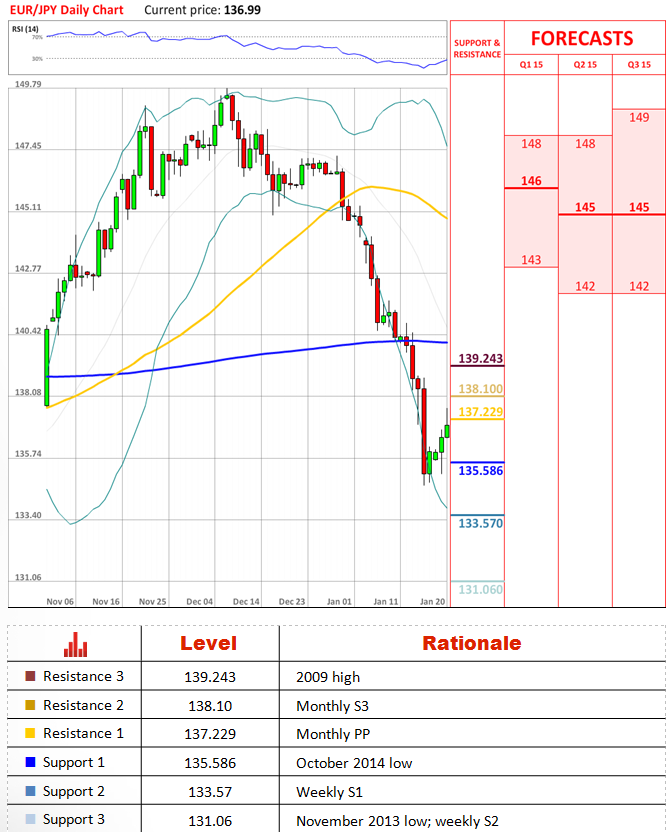The height and width of the screenshot is (832, 668).
Task: Click the table cell 133.57
Action: 210,792
